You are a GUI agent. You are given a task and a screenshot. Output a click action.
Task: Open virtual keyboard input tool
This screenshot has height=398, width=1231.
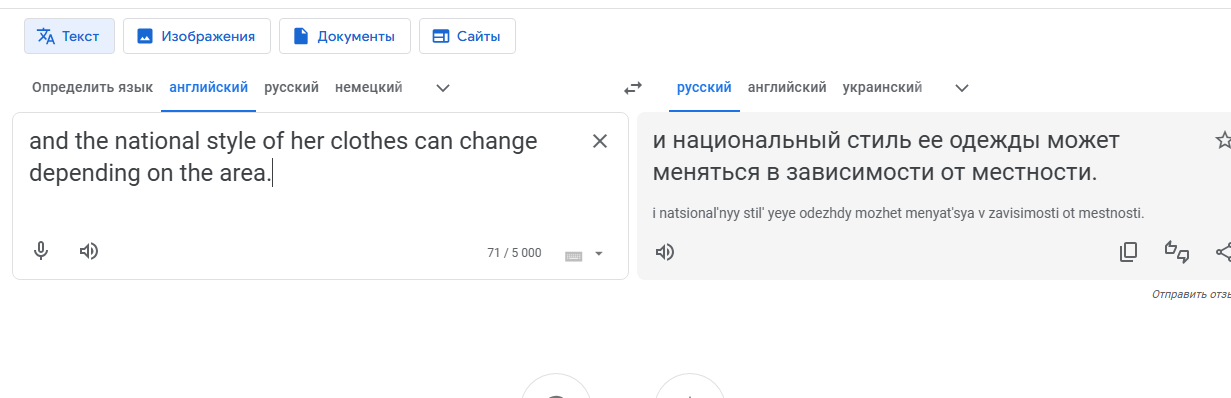coord(574,254)
